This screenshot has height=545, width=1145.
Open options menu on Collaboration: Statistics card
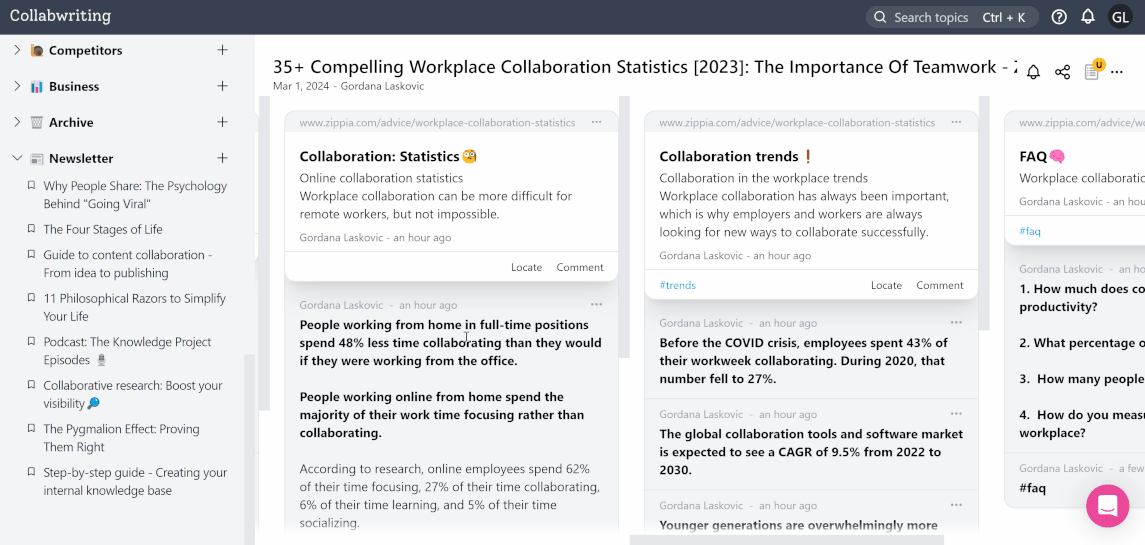[596, 122]
